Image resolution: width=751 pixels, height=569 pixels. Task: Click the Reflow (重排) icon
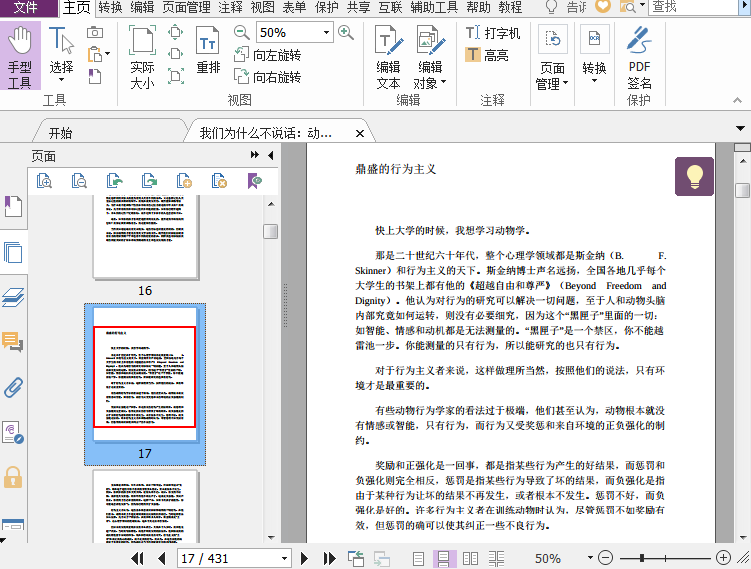click(208, 50)
